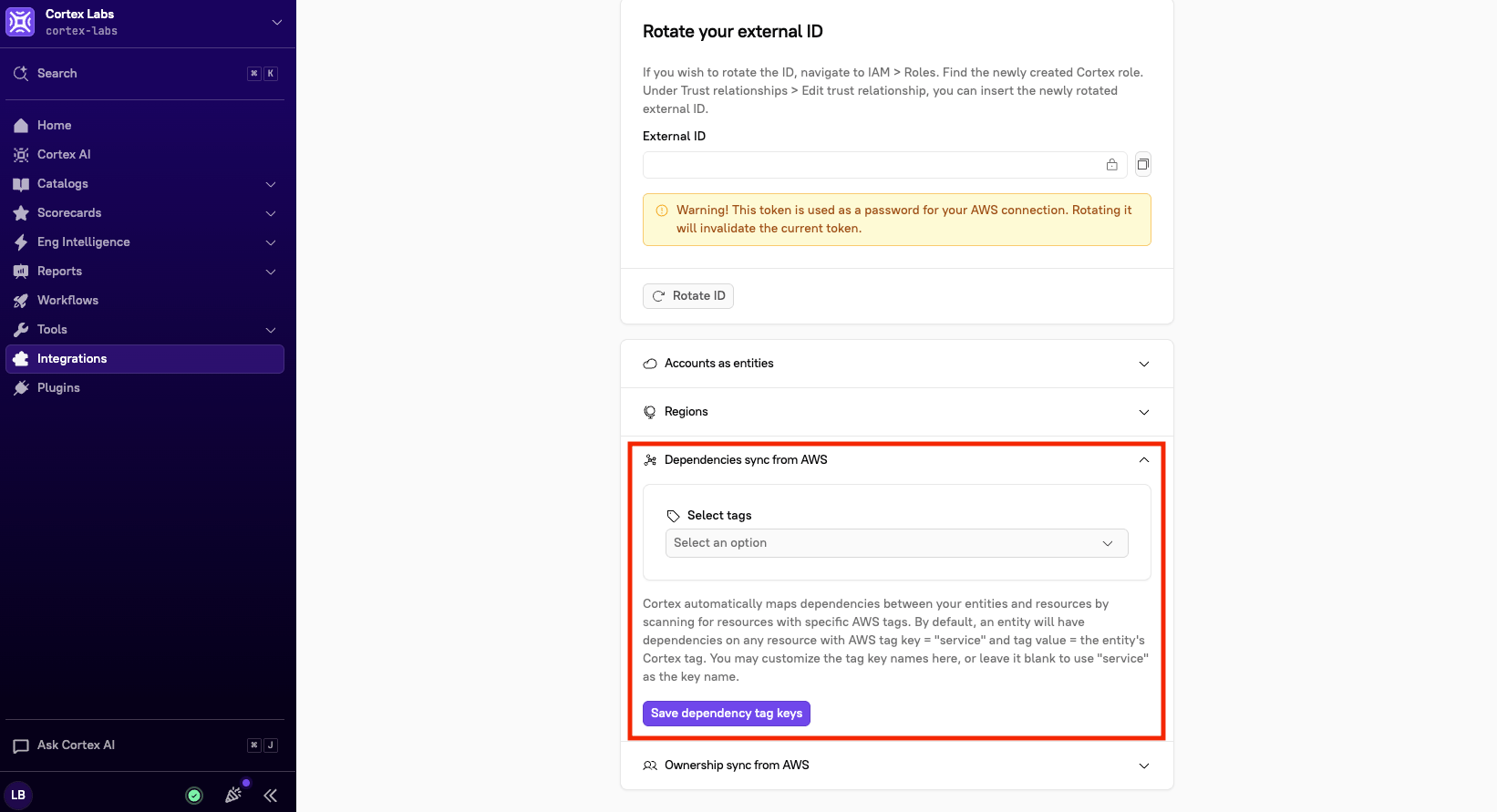Open Plugins in the sidebar
Screen dimensions: 1497x812
tap(145, 387)
